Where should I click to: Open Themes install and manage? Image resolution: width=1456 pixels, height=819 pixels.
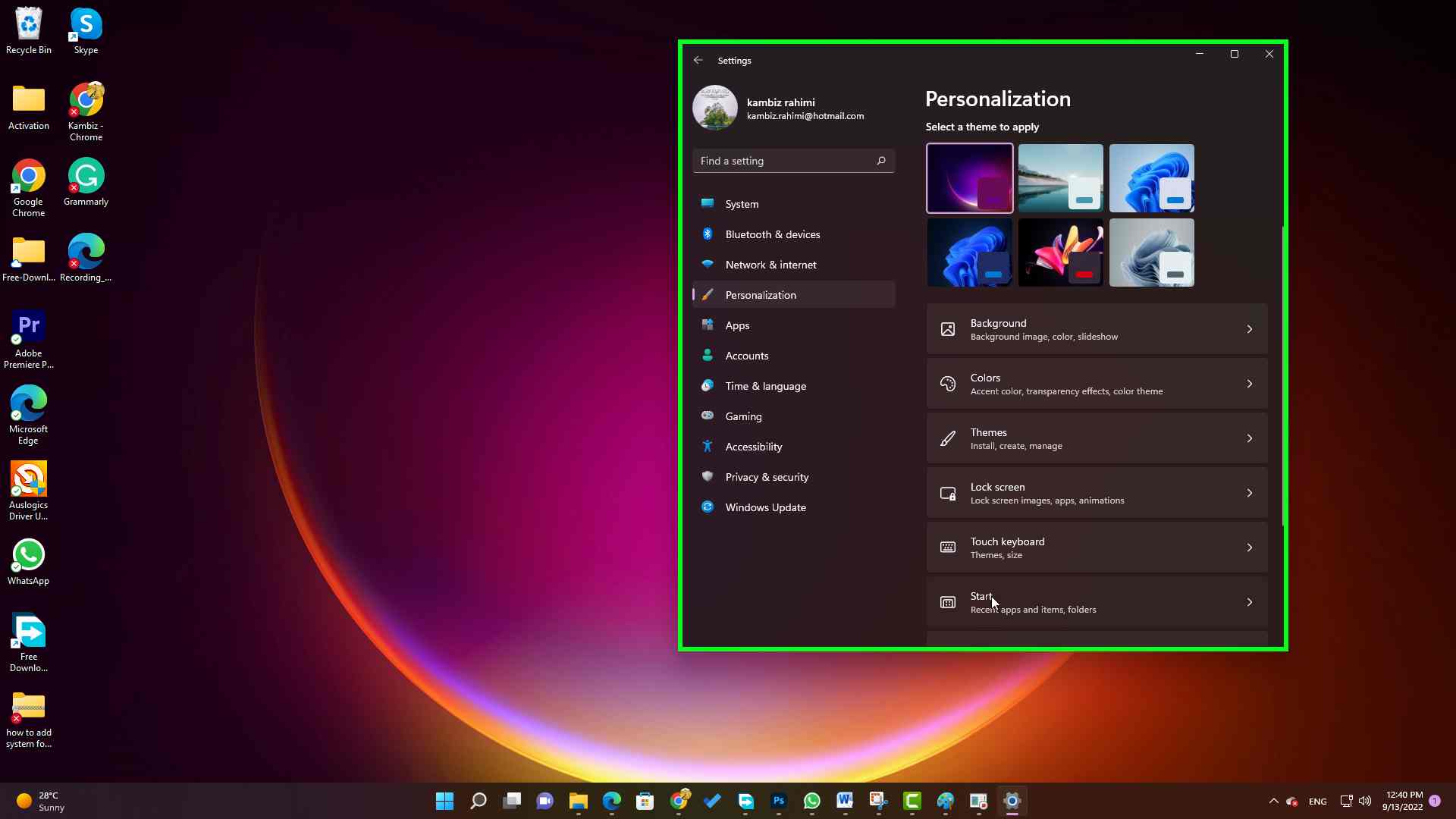1097,438
